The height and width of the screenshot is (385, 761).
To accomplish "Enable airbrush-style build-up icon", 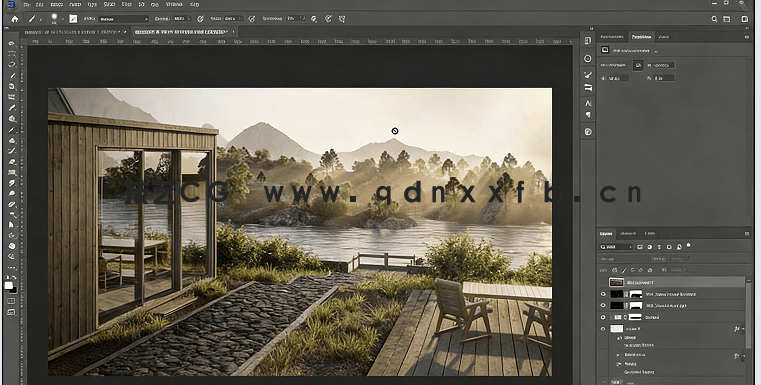I will pos(251,19).
